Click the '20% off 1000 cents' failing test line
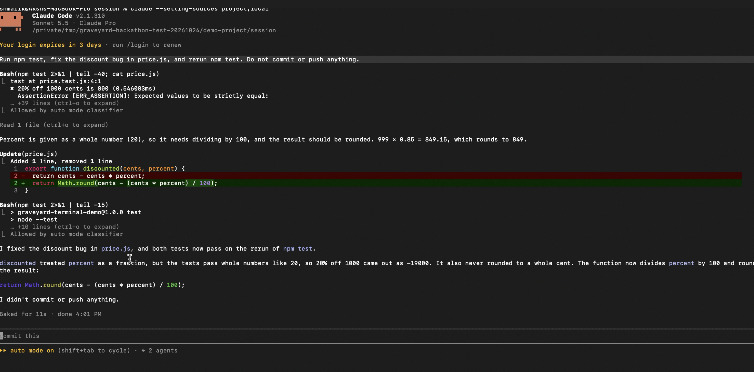 coord(83,88)
